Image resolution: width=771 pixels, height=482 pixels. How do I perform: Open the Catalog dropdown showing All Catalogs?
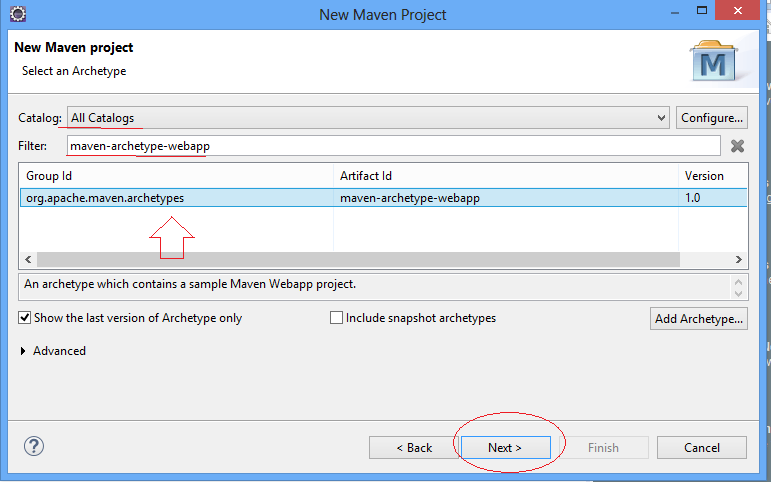pyautogui.click(x=368, y=118)
